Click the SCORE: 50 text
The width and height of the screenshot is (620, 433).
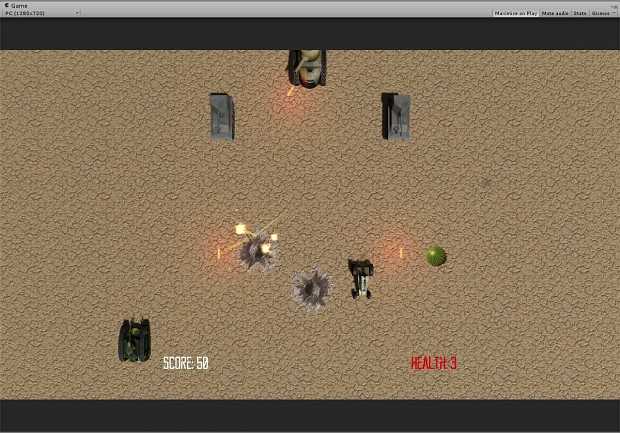click(185, 363)
